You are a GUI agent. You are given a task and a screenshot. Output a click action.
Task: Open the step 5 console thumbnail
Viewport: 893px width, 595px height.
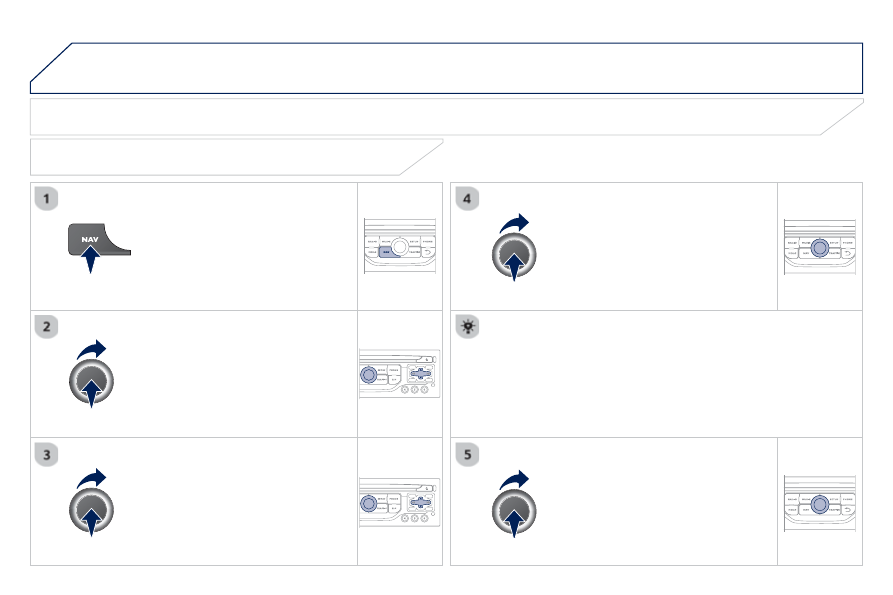tap(820, 503)
